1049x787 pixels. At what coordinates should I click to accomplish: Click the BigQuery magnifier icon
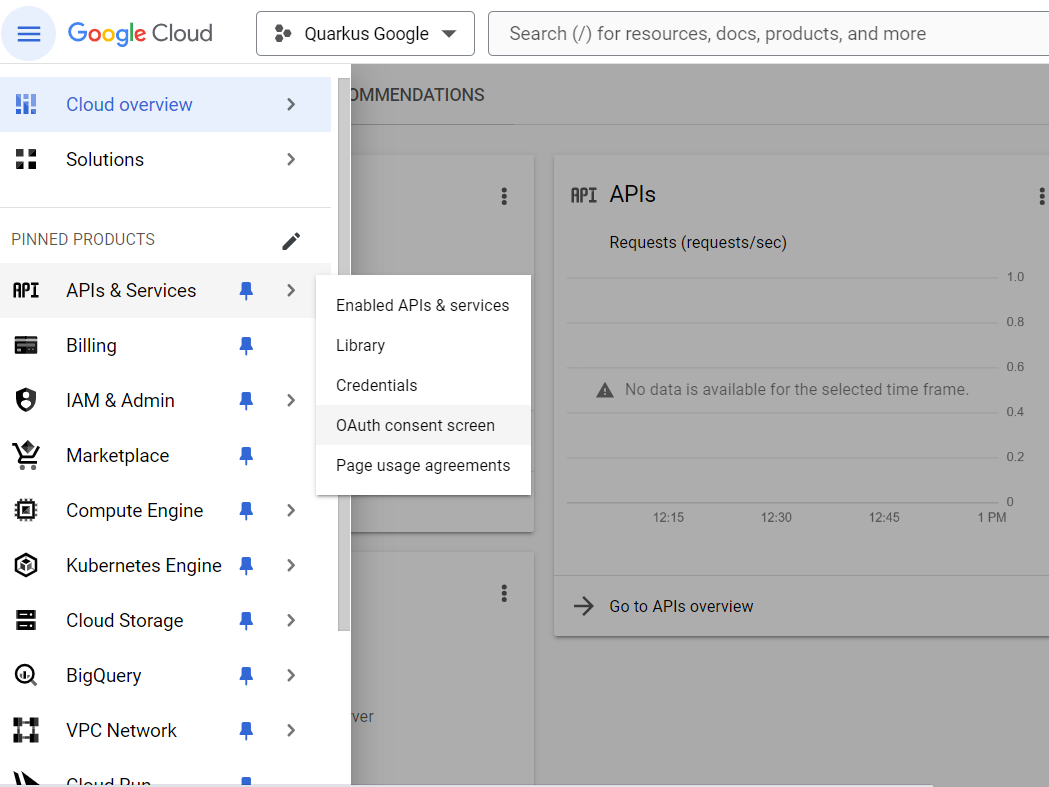[26, 675]
